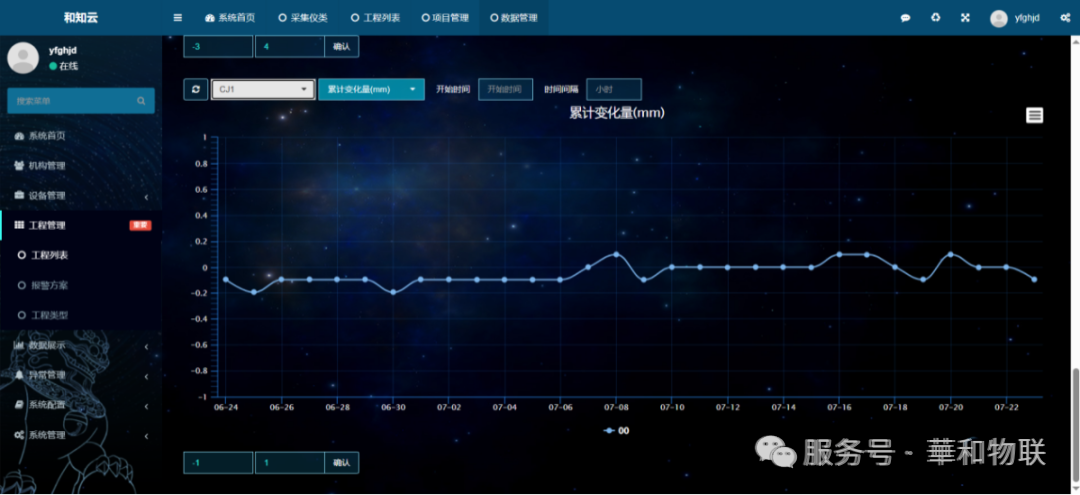Click the 07-08 peak data point

[x=616, y=254]
